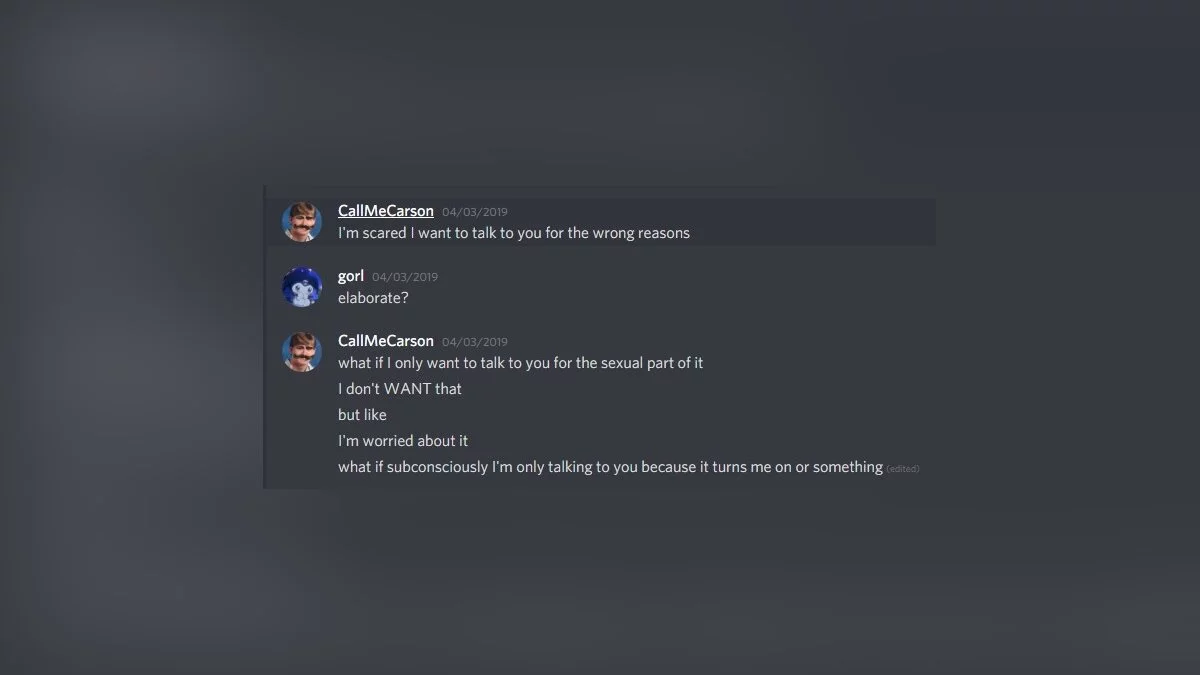1200x675 pixels.
Task: Click CallMeCarson's avatar beside the 'what if I only' message
Action: (301, 352)
